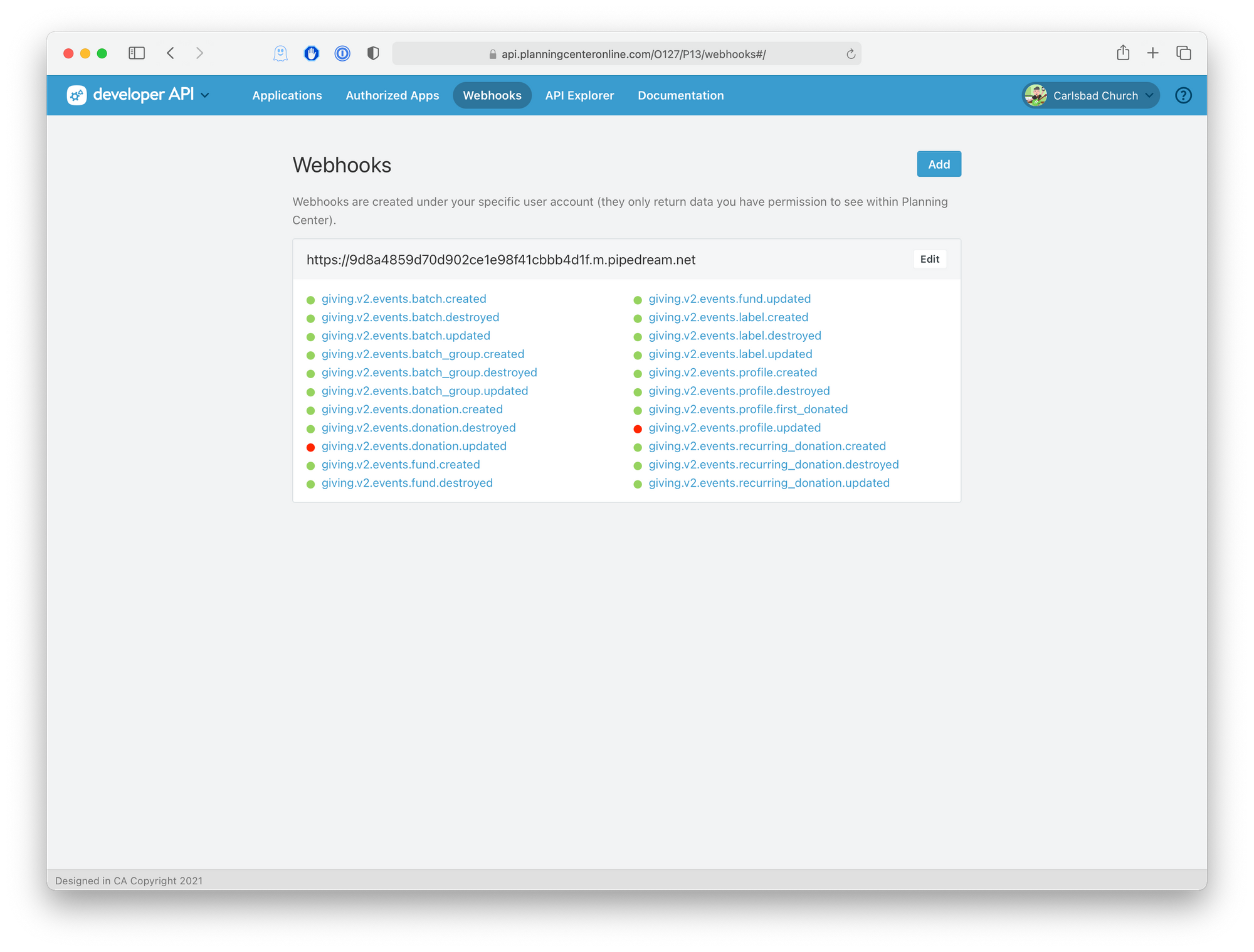Open giving.v2.events.fund.updated link

(x=729, y=299)
